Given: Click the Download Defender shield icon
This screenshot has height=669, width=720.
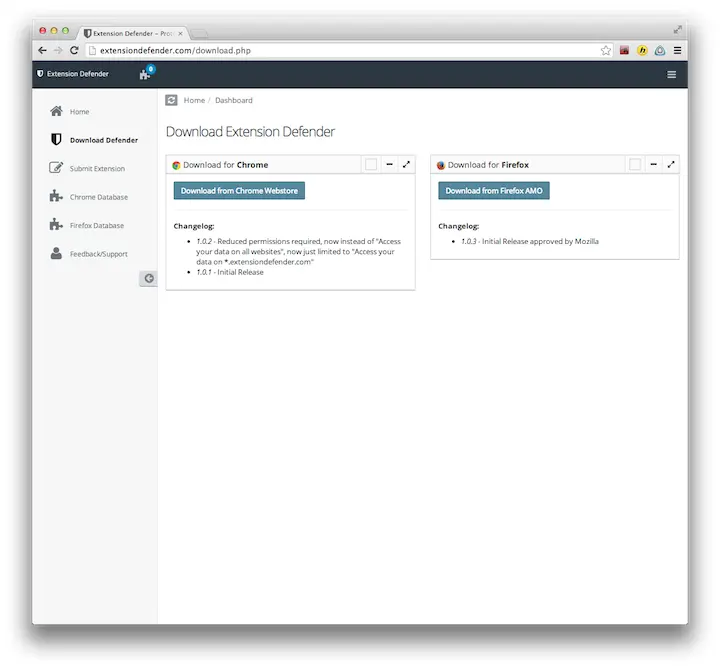Looking at the screenshot, I should point(56,140).
